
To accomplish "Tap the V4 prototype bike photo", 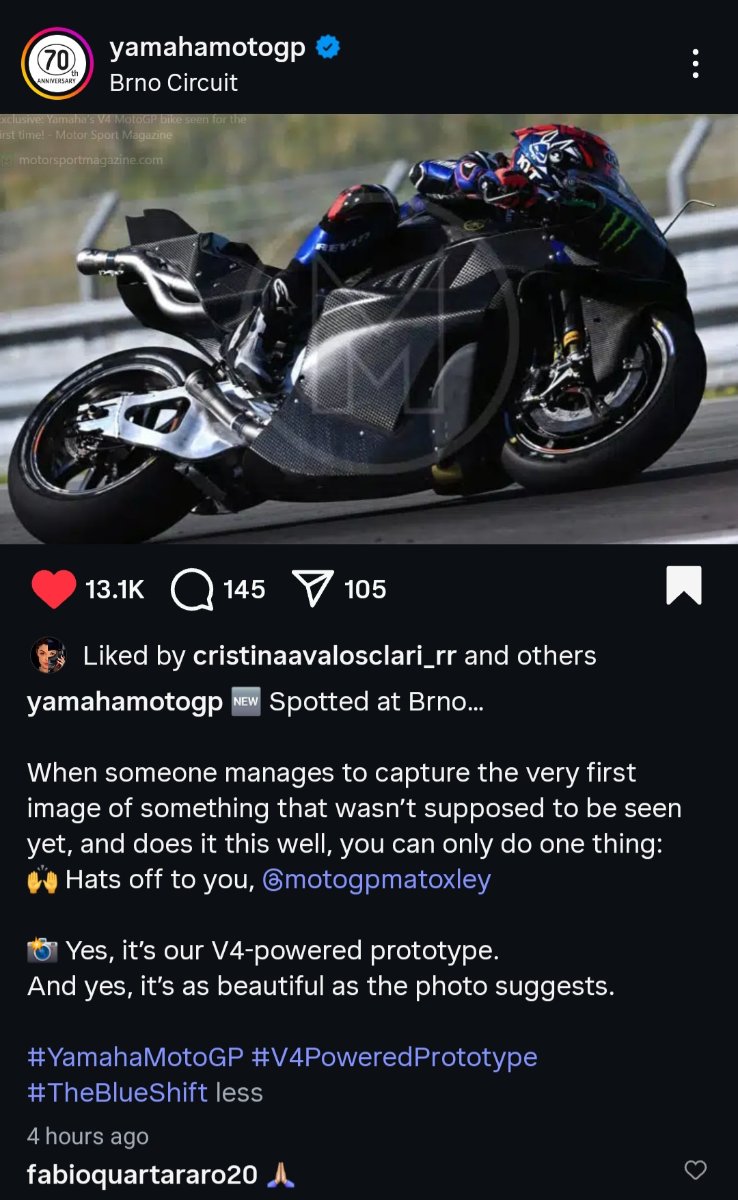I will 369,329.
